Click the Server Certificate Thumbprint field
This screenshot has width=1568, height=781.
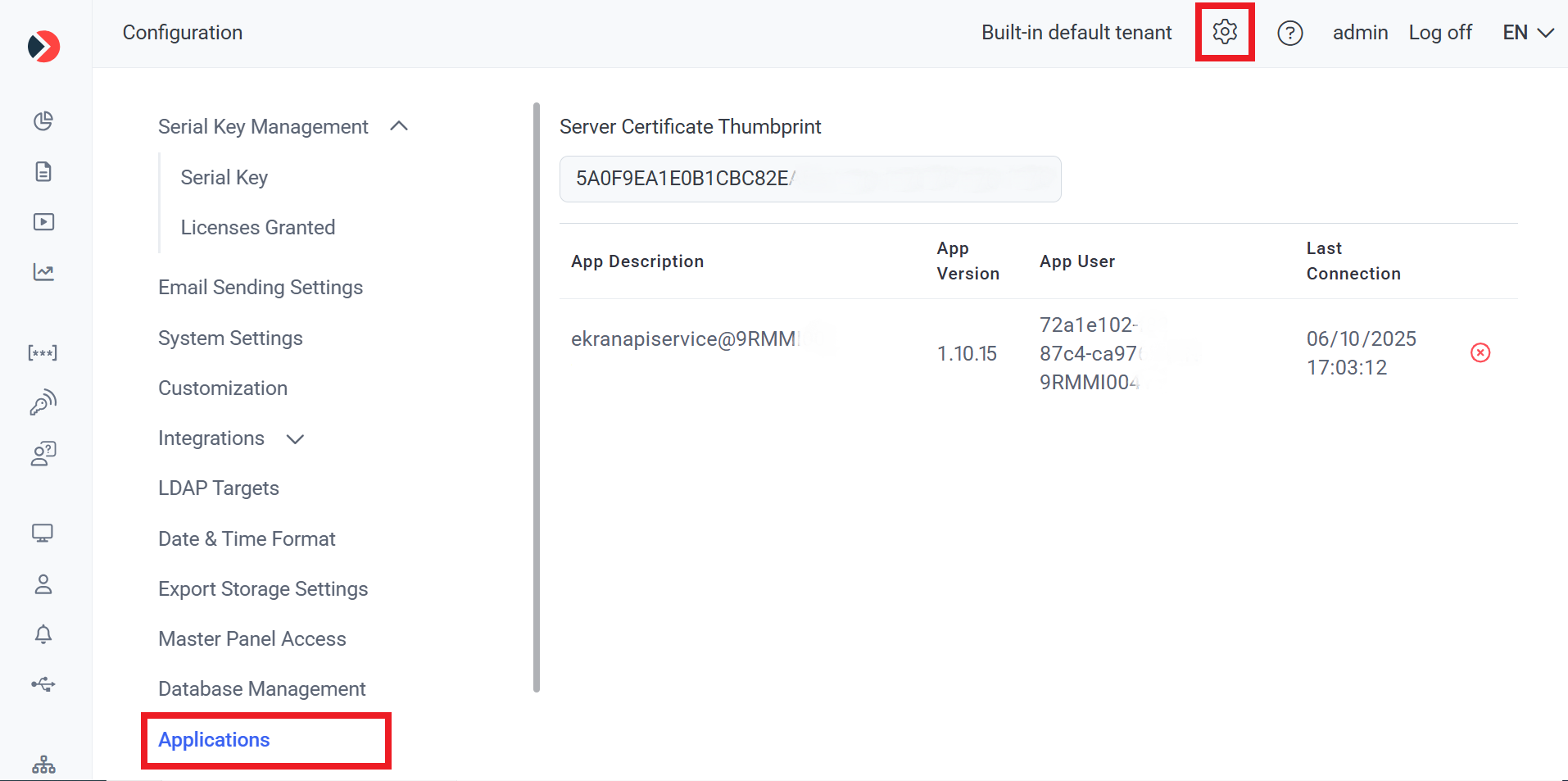pyautogui.click(x=809, y=179)
